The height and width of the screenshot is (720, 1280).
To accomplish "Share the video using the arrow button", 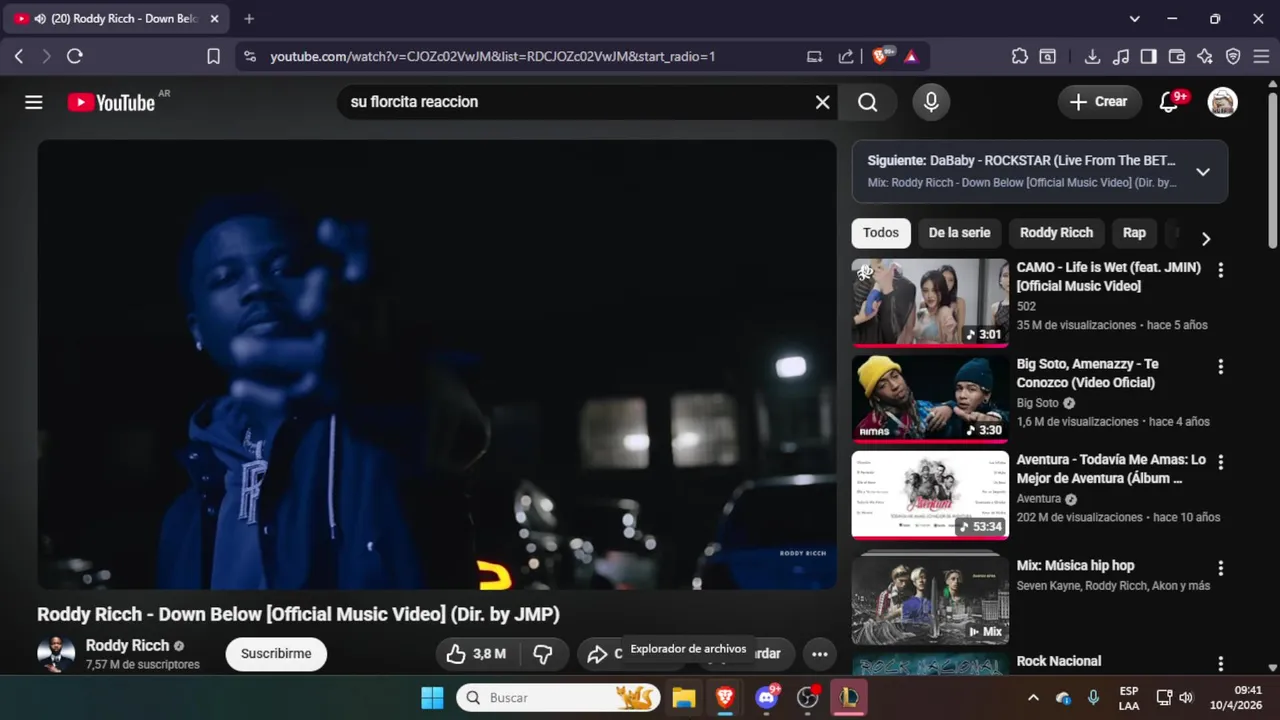I will tap(600, 654).
